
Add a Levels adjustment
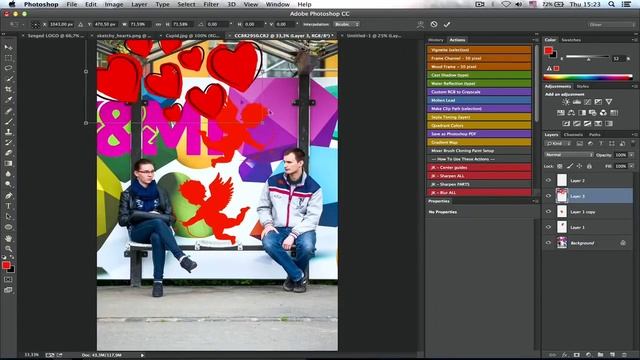point(576,102)
